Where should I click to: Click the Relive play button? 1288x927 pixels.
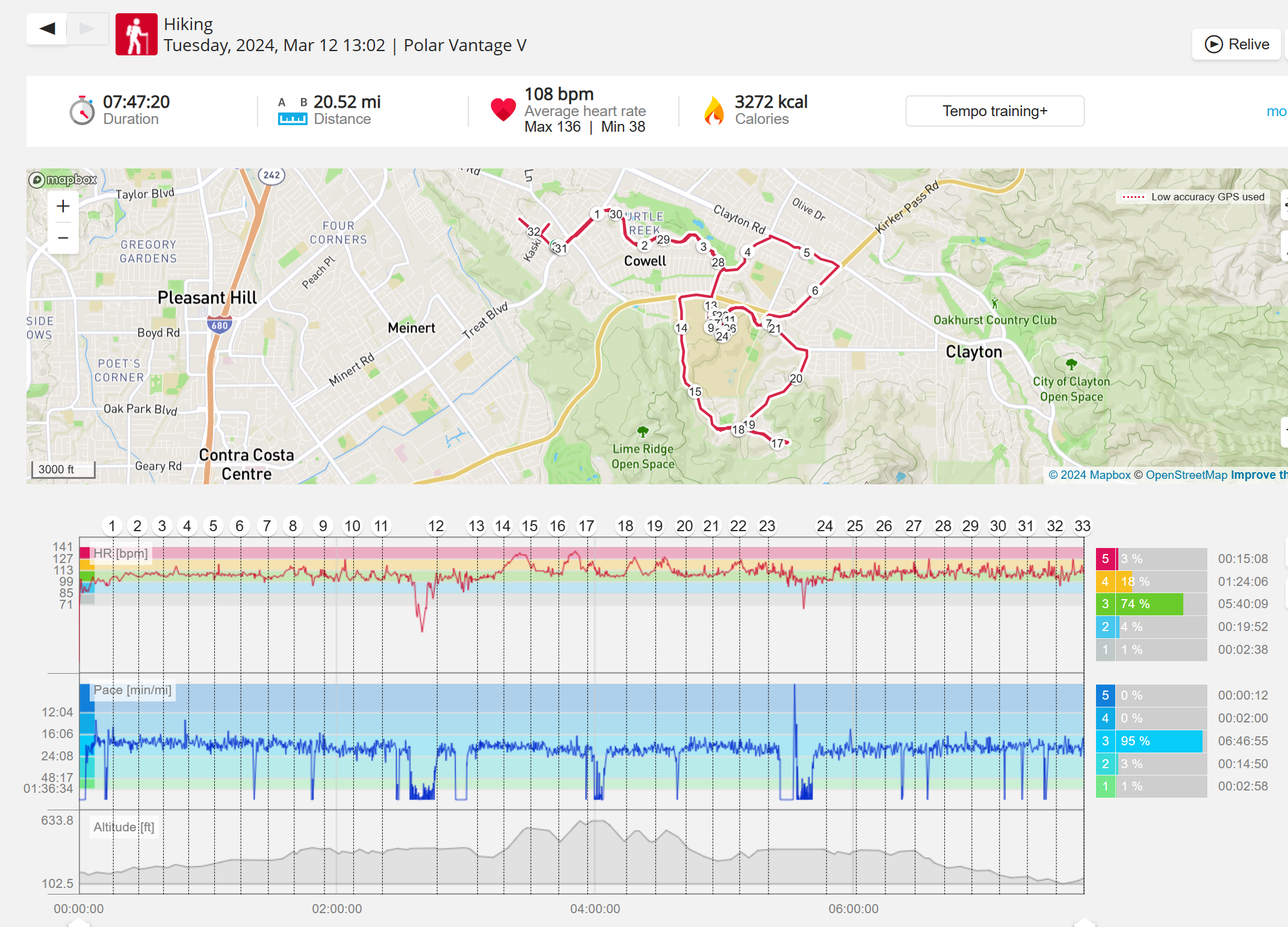(x=1236, y=45)
